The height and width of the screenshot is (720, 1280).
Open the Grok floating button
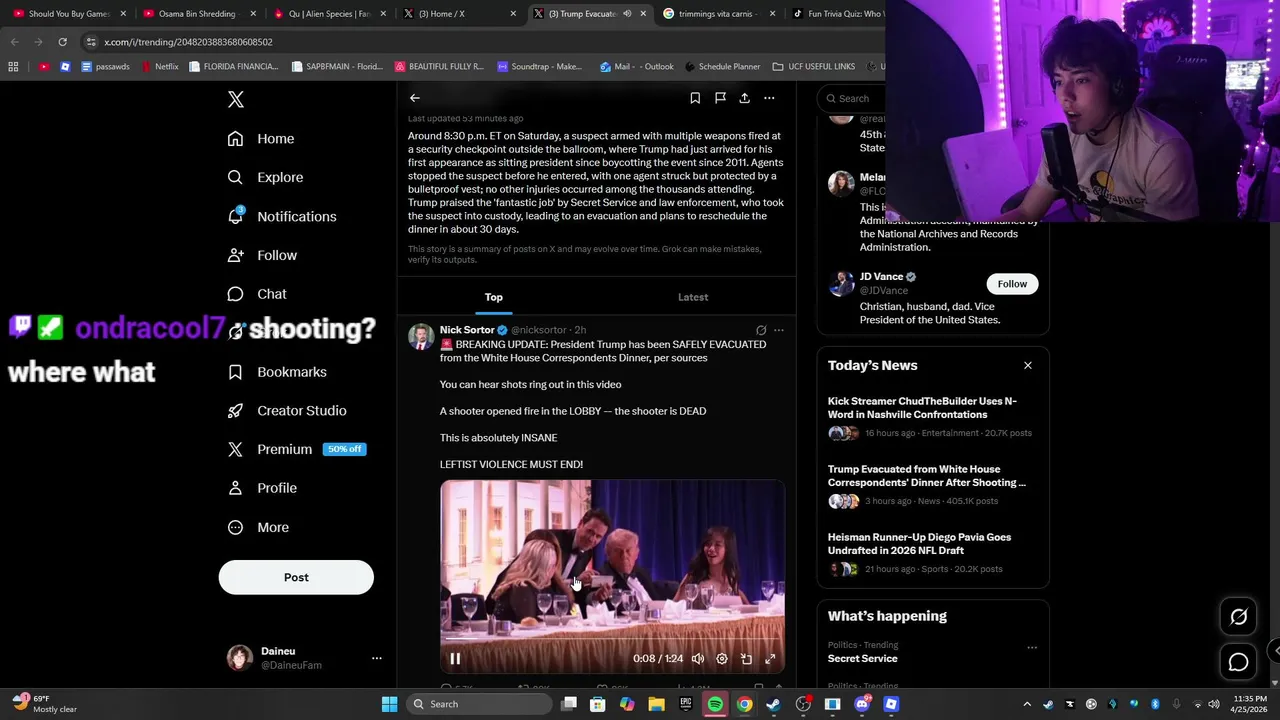1238,617
